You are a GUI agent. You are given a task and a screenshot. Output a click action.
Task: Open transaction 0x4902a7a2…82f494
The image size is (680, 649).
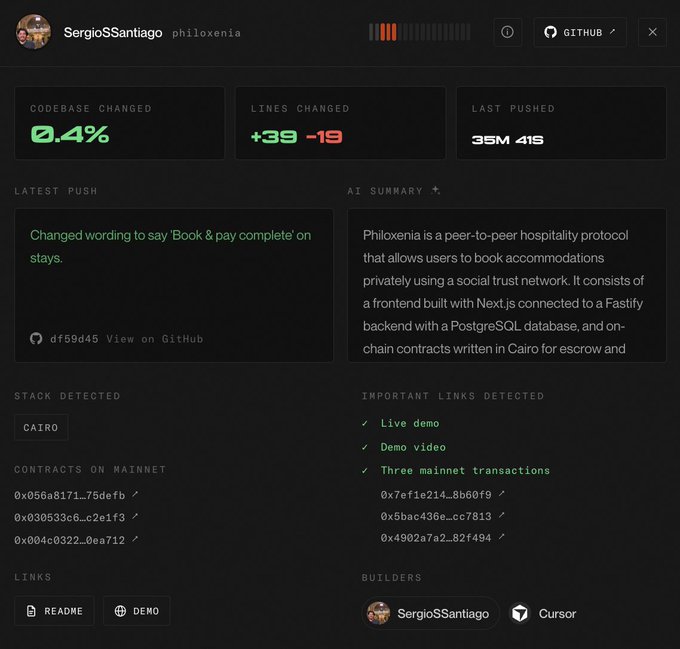[x=436, y=538]
